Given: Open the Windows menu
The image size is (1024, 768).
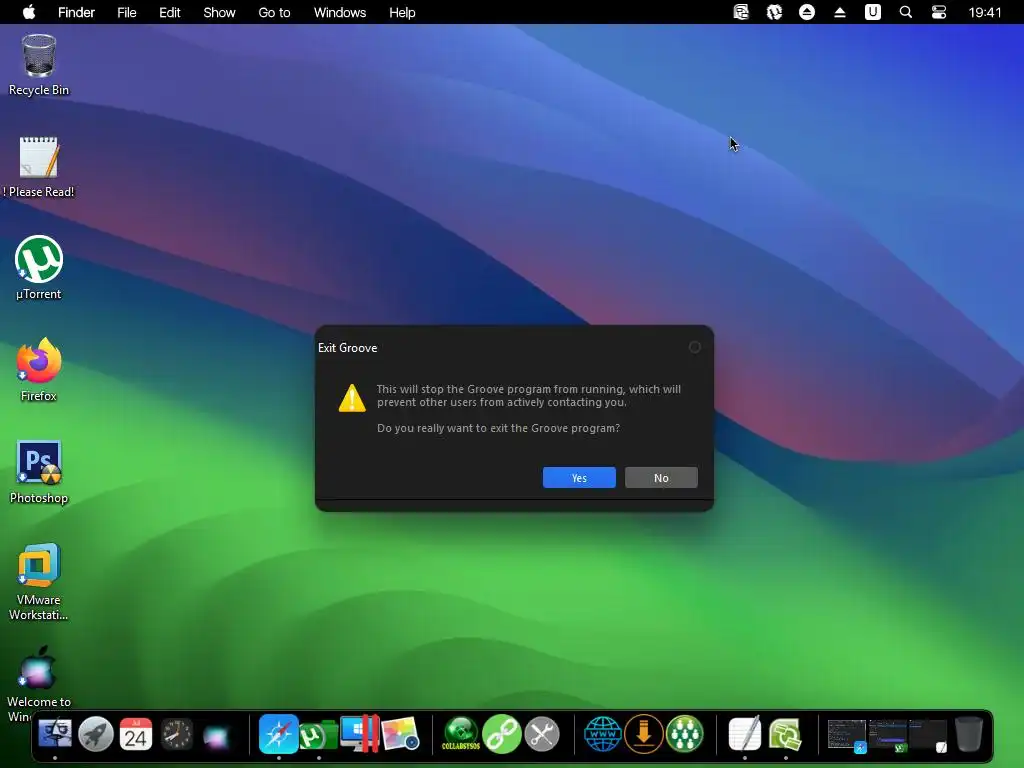Looking at the screenshot, I should coord(340,12).
